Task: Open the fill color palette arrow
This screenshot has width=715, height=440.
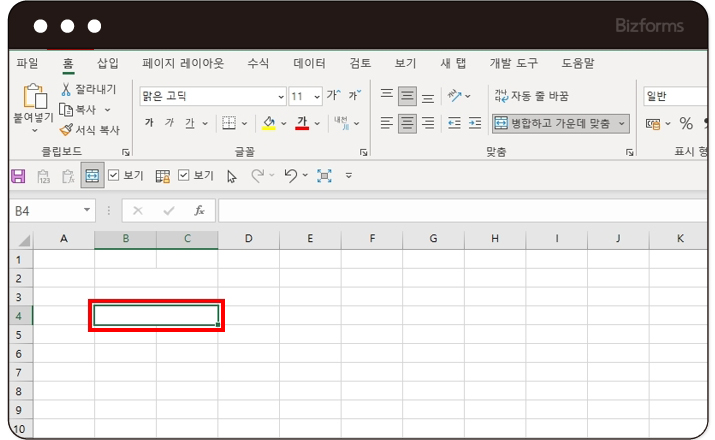Action: pos(284,123)
